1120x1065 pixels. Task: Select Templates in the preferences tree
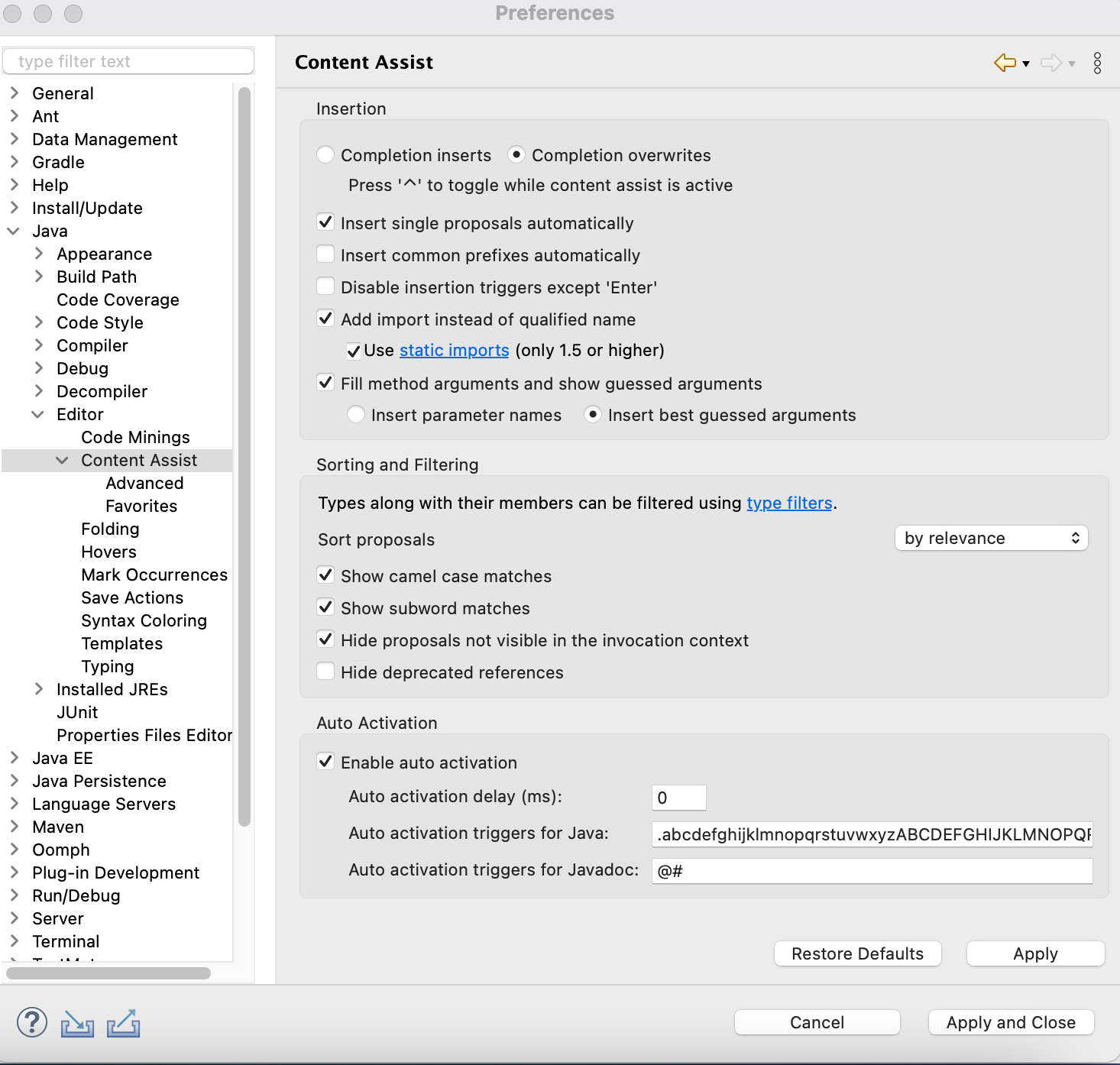pos(121,643)
